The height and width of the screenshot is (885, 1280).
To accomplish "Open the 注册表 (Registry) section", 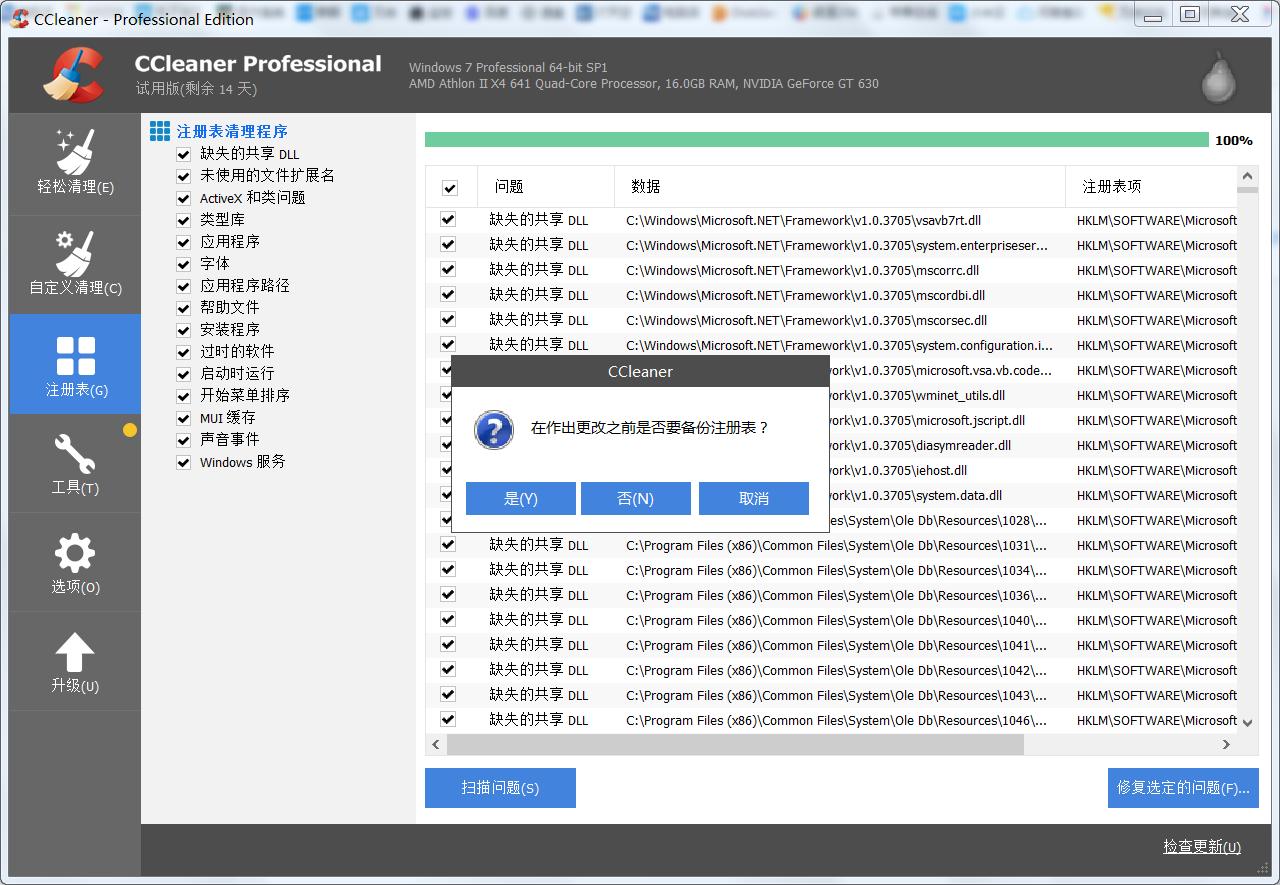I will point(75,363).
